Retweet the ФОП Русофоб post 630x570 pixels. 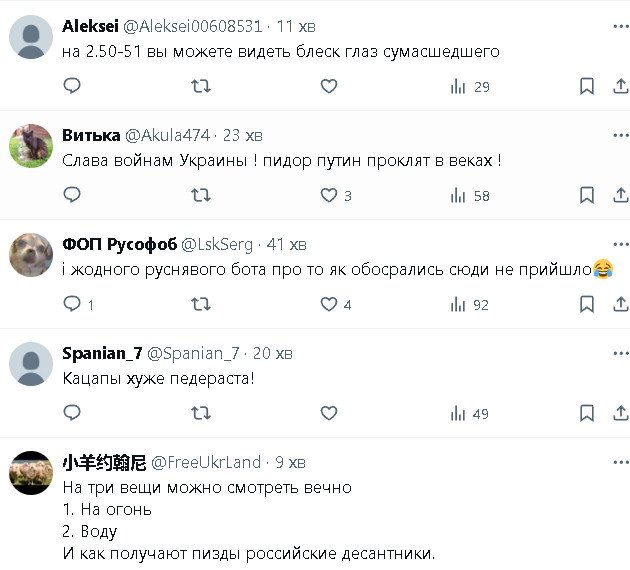[x=200, y=305]
